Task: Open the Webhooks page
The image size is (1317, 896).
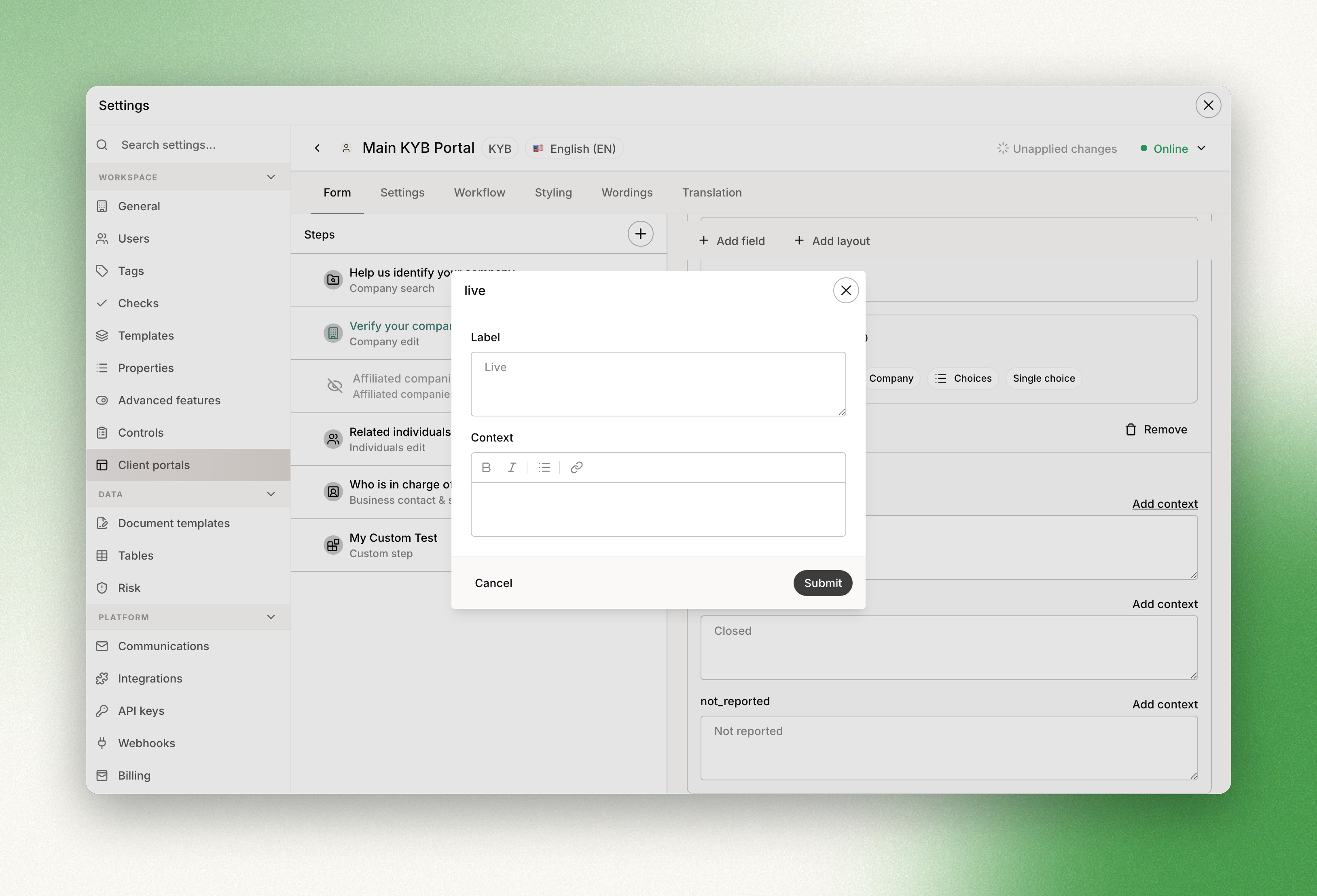Action: tap(188, 743)
